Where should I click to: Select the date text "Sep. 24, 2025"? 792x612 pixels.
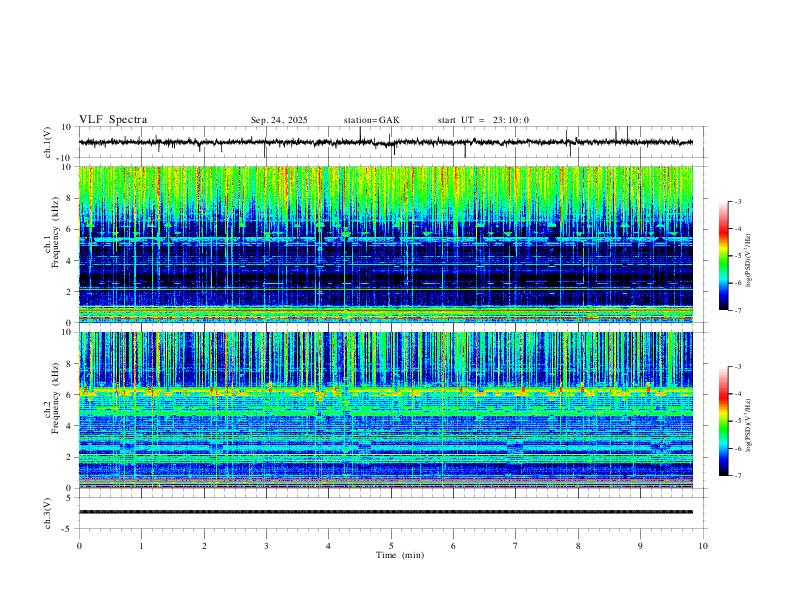[279, 120]
